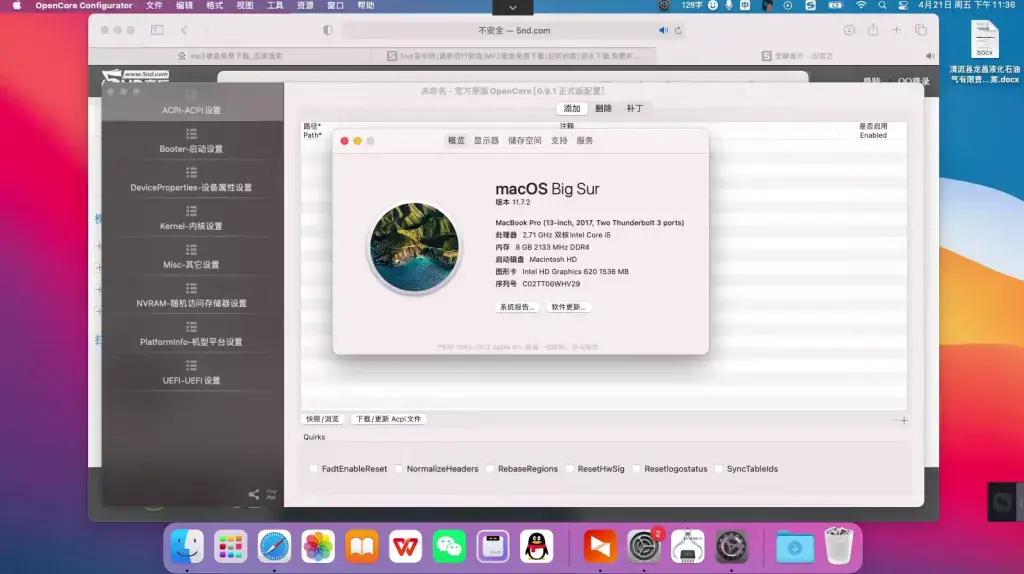Go back in Safari window
Viewport: 1024px width, 574px height.
point(184,30)
